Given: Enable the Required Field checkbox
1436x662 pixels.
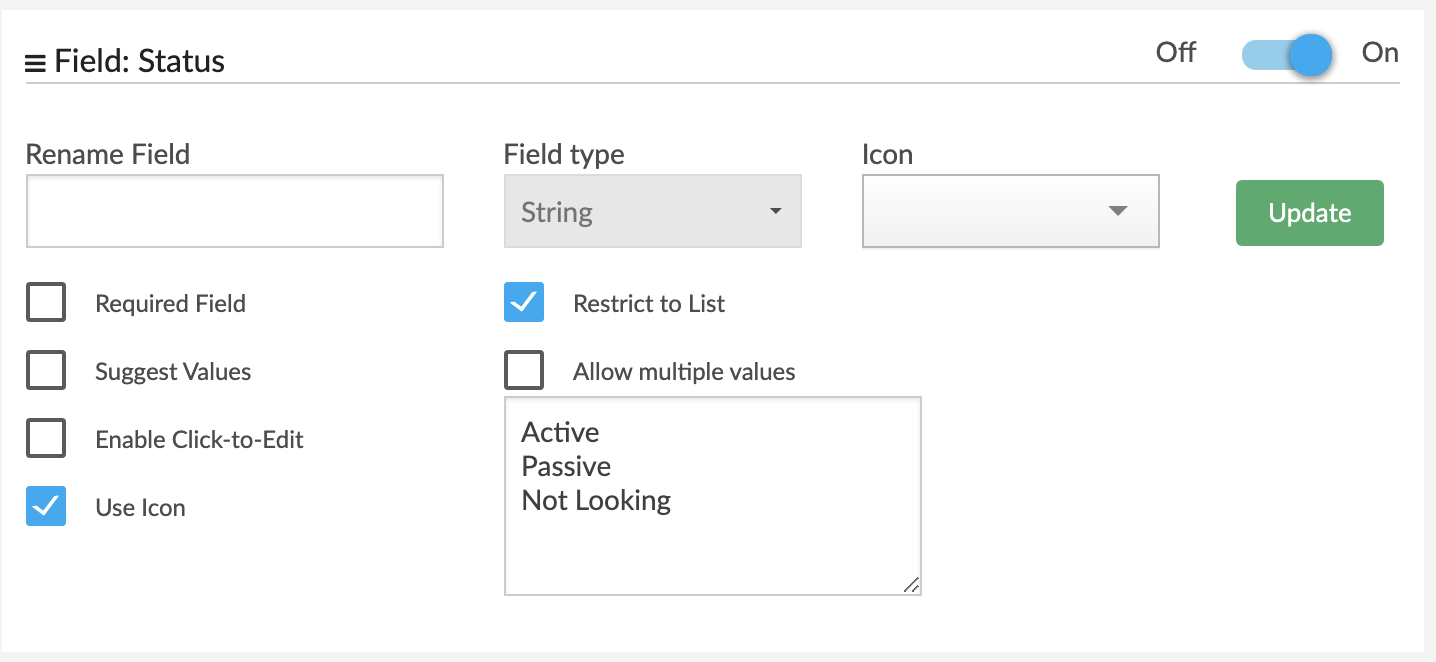Looking at the screenshot, I should coord(46,303).
